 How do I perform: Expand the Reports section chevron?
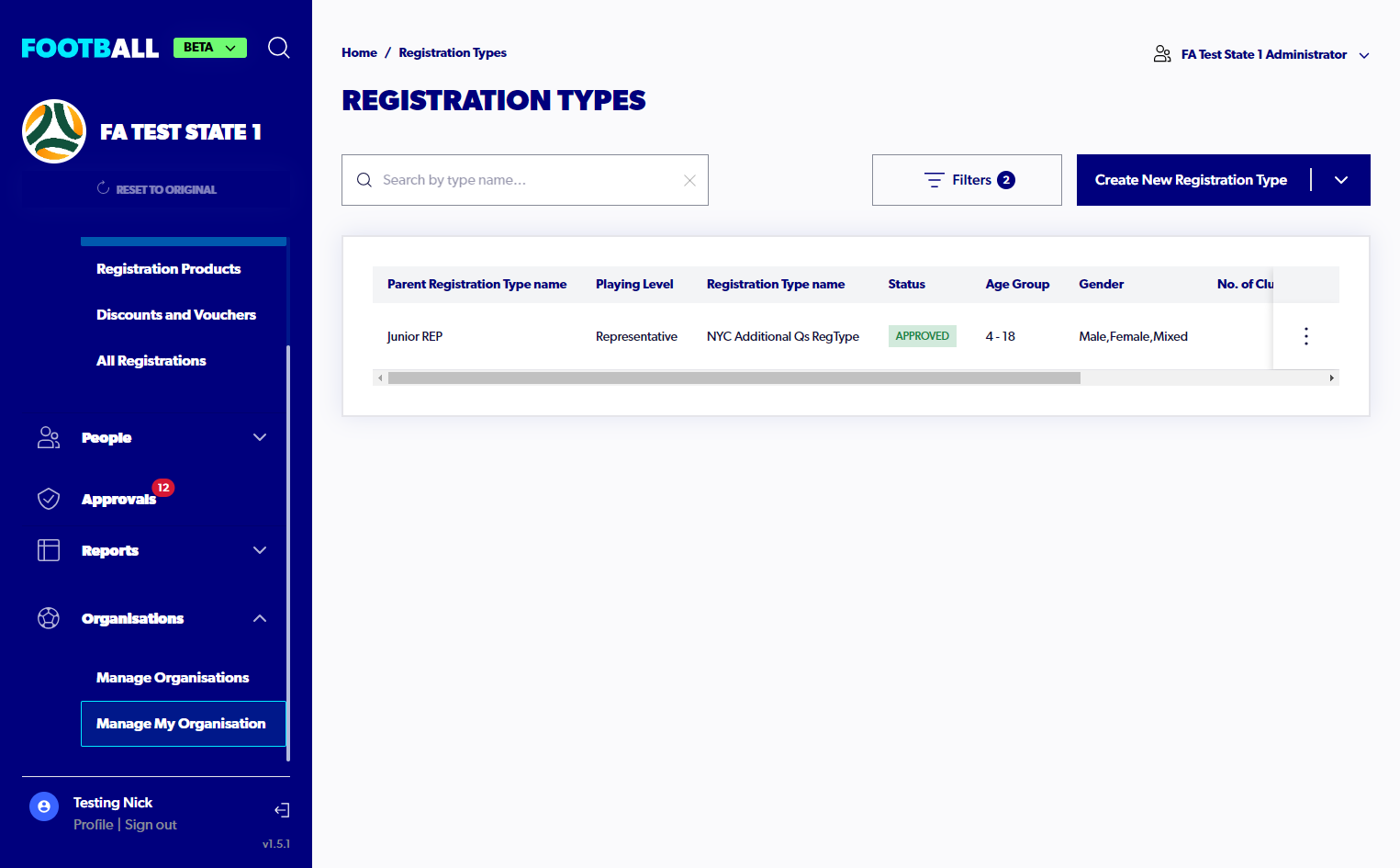coord(260,550)
